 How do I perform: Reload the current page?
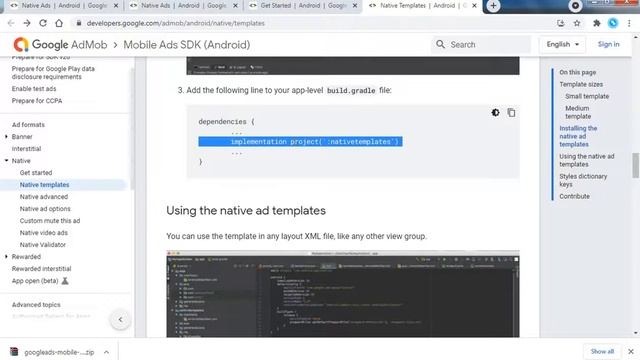pyautogui.click(x=43, y=23)
